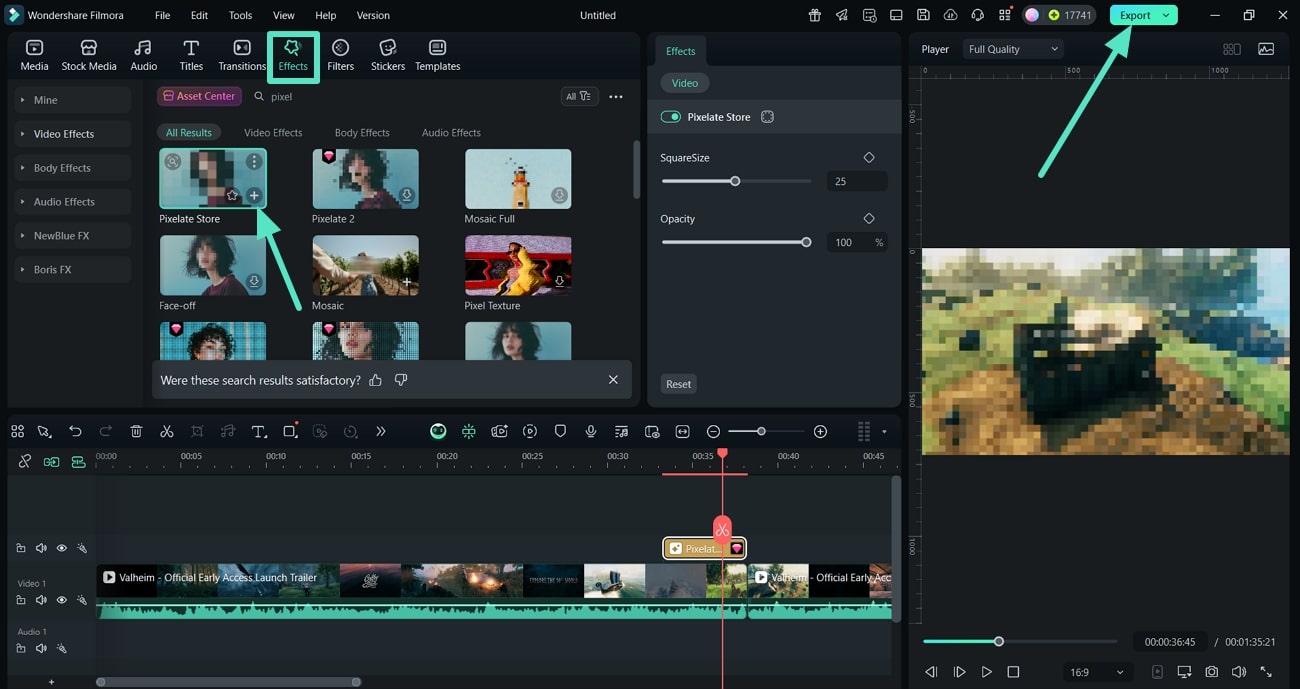This screenshot has width=1300, height=689.
Task: Hide the effect track above Video 1
Action: pos(62,548)
